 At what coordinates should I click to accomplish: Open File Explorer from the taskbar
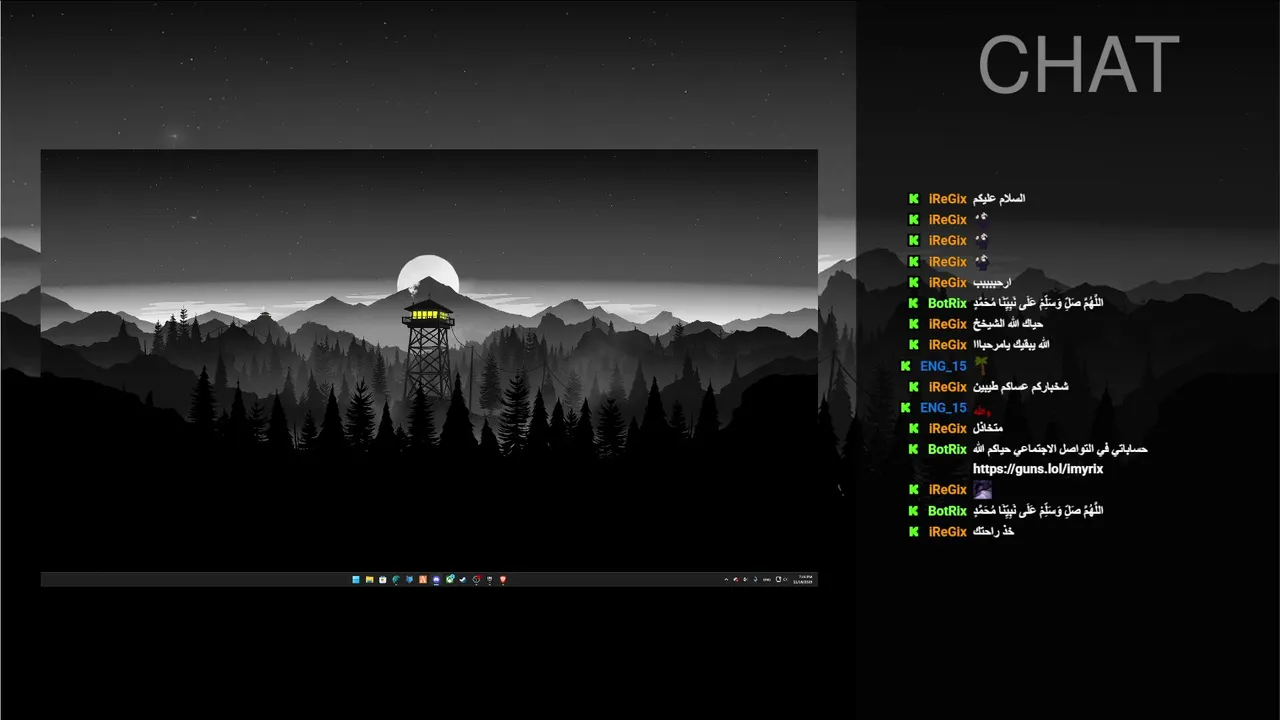370,579
